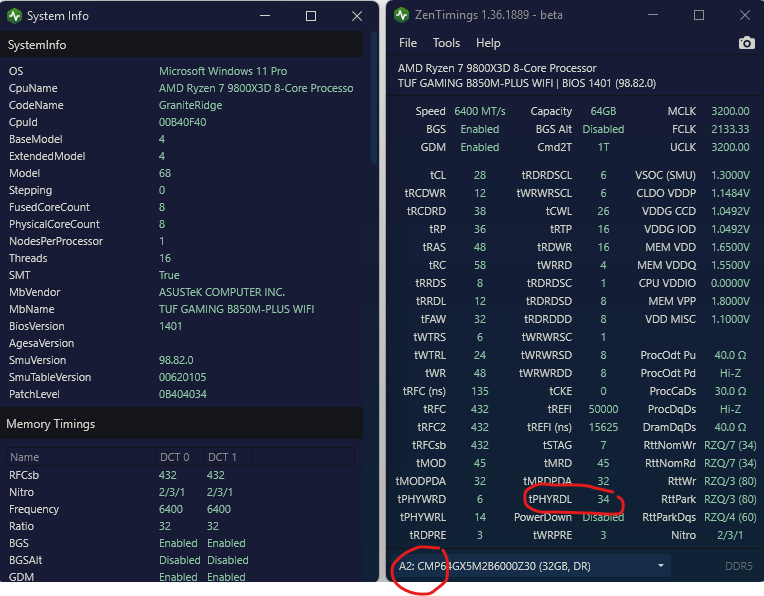764x596 pixels.
Task: Click the SmuVersion value '98.82.0'
Action: [x=176, y=361]
